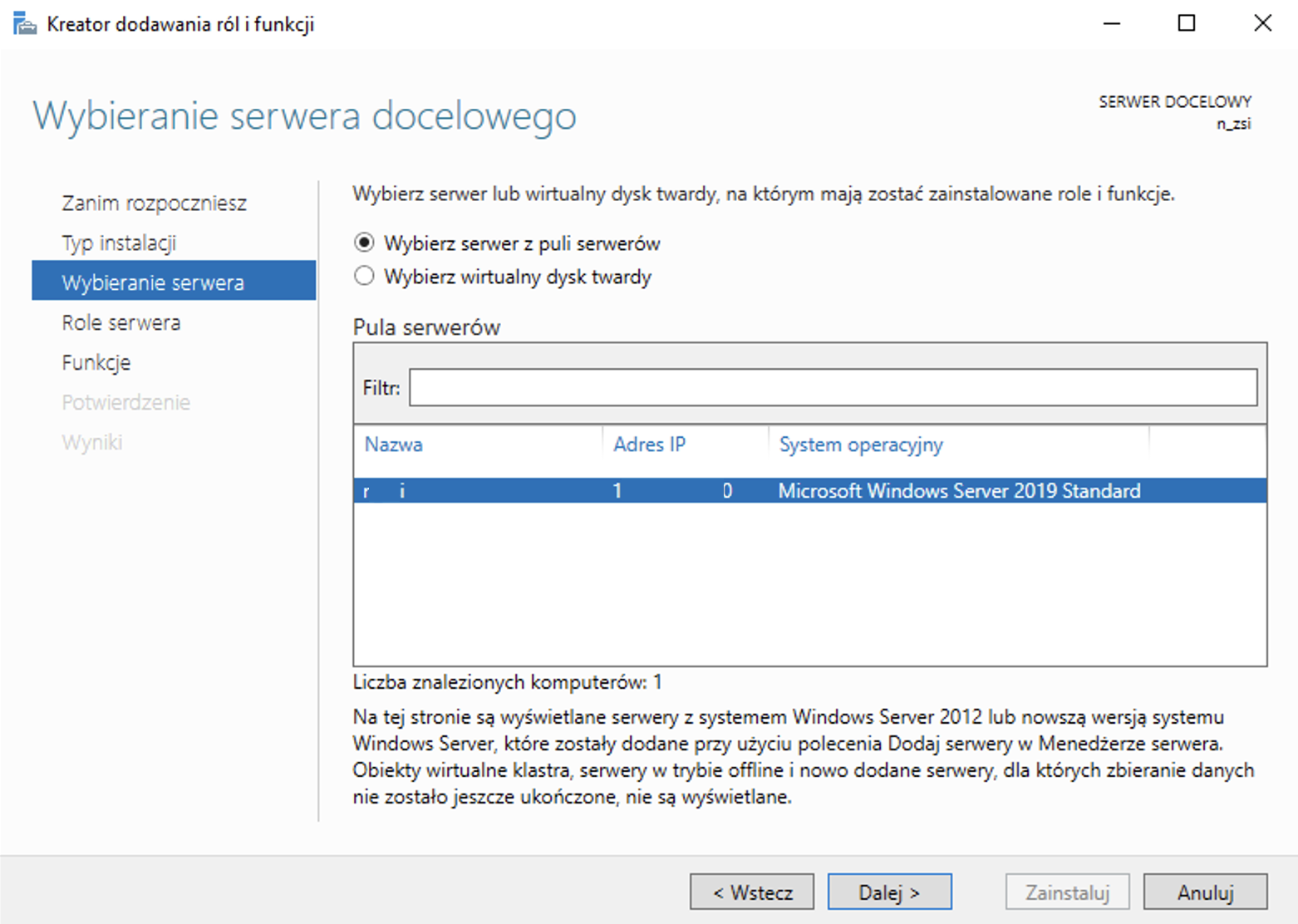This screenshot has height=924, width=1298.
Task: Minimize the role wizard window
Action: (1111, 24)
